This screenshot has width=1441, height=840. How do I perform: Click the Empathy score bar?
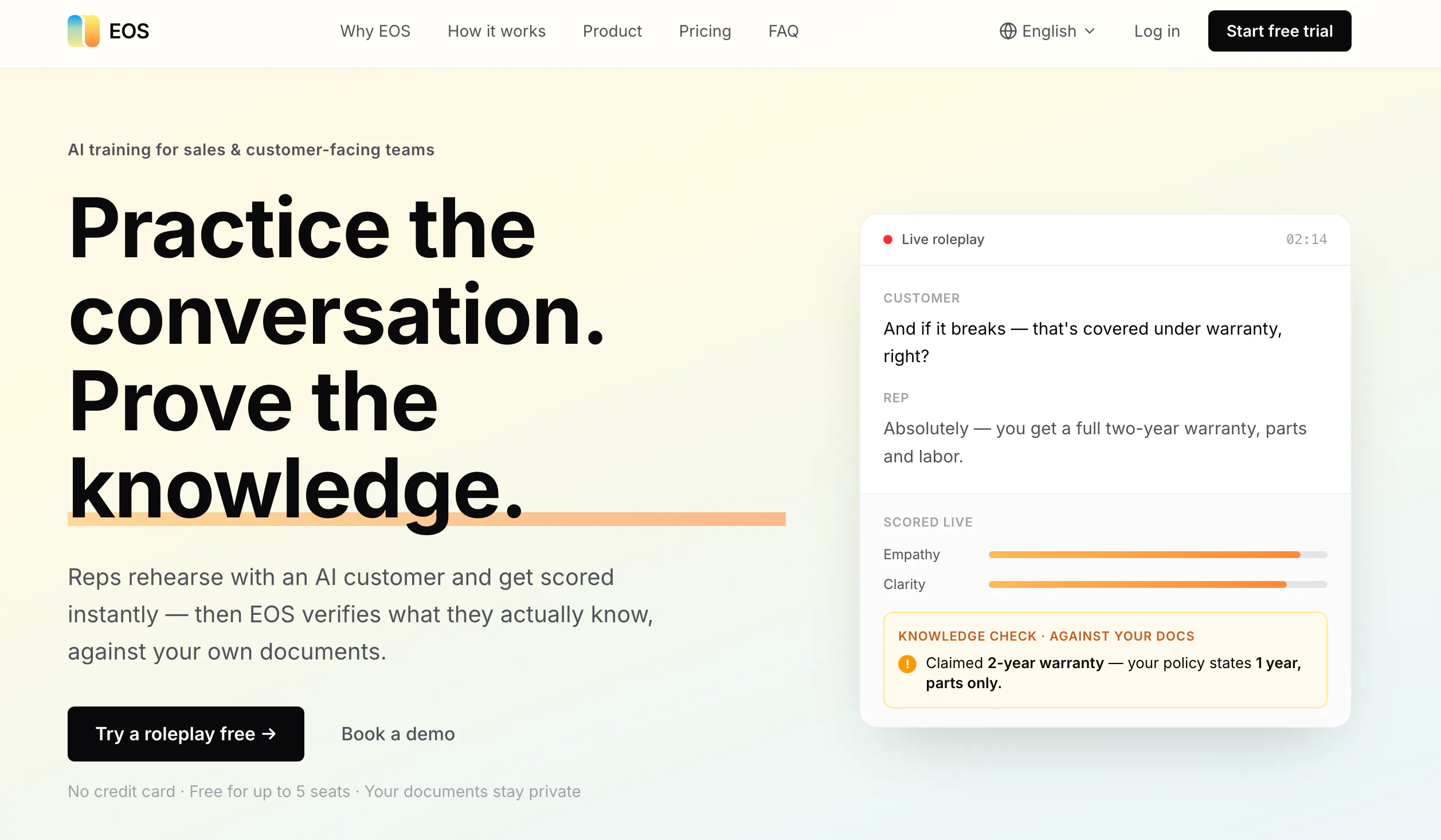pyautogui.click(x=1158, y=555)
